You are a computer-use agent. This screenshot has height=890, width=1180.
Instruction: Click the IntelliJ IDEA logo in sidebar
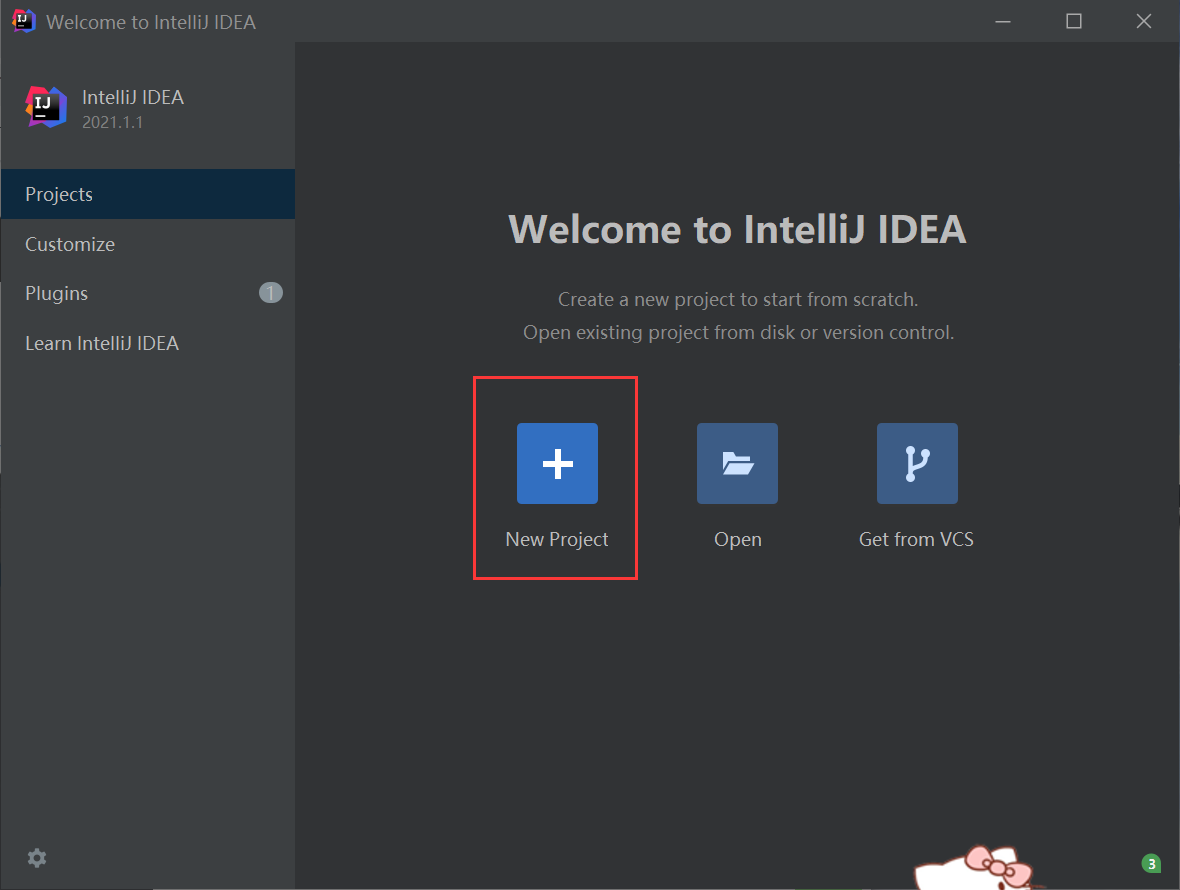pyautogui.click(x=46, y=107)
